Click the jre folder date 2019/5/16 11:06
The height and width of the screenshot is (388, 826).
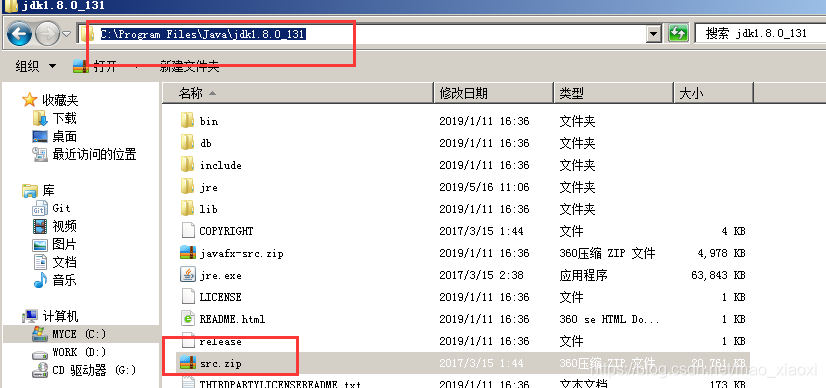[x=484, y=187]
